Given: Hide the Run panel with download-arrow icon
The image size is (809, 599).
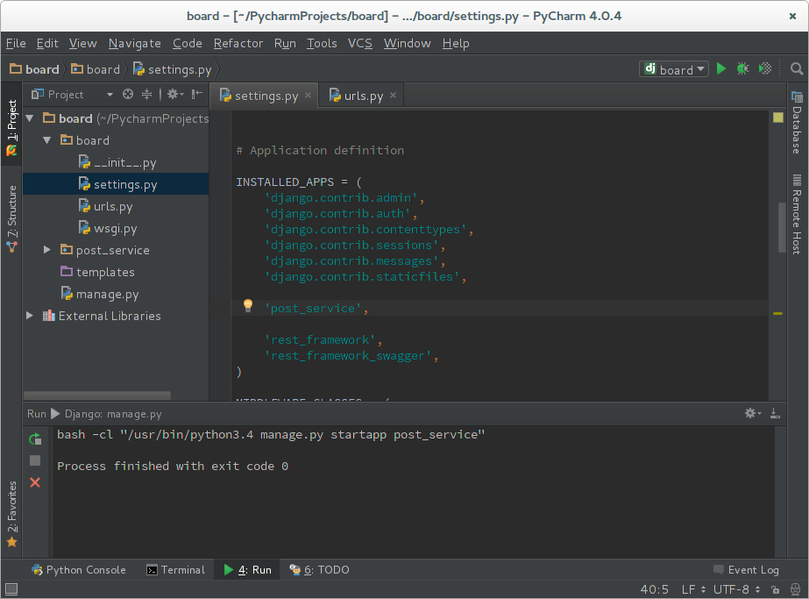Looking at the screenshot, I should [775, 413].
